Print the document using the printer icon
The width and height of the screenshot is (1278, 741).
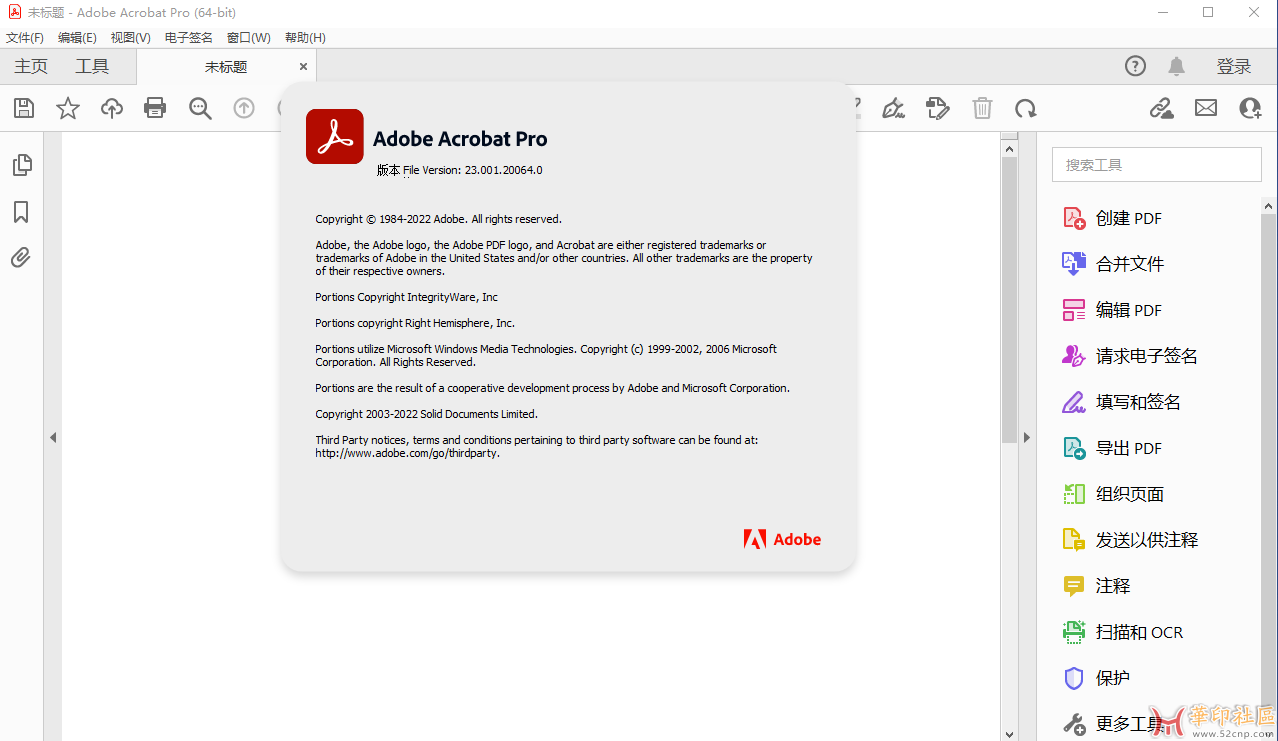(x=155, y=108)
